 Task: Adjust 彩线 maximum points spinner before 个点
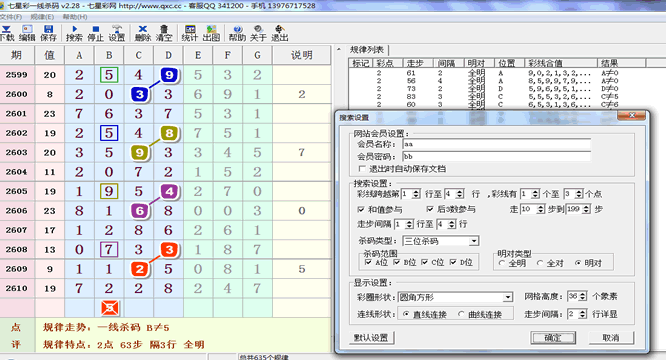point(579,194)
